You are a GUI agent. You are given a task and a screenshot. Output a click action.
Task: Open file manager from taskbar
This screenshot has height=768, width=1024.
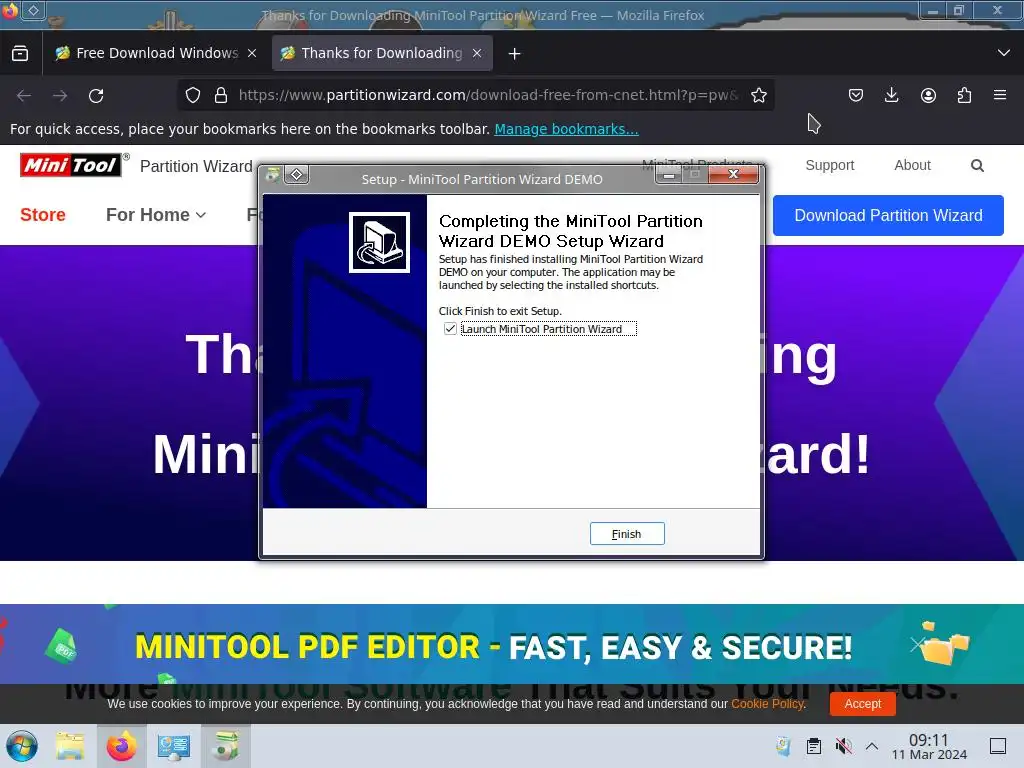tap(70, 746)
